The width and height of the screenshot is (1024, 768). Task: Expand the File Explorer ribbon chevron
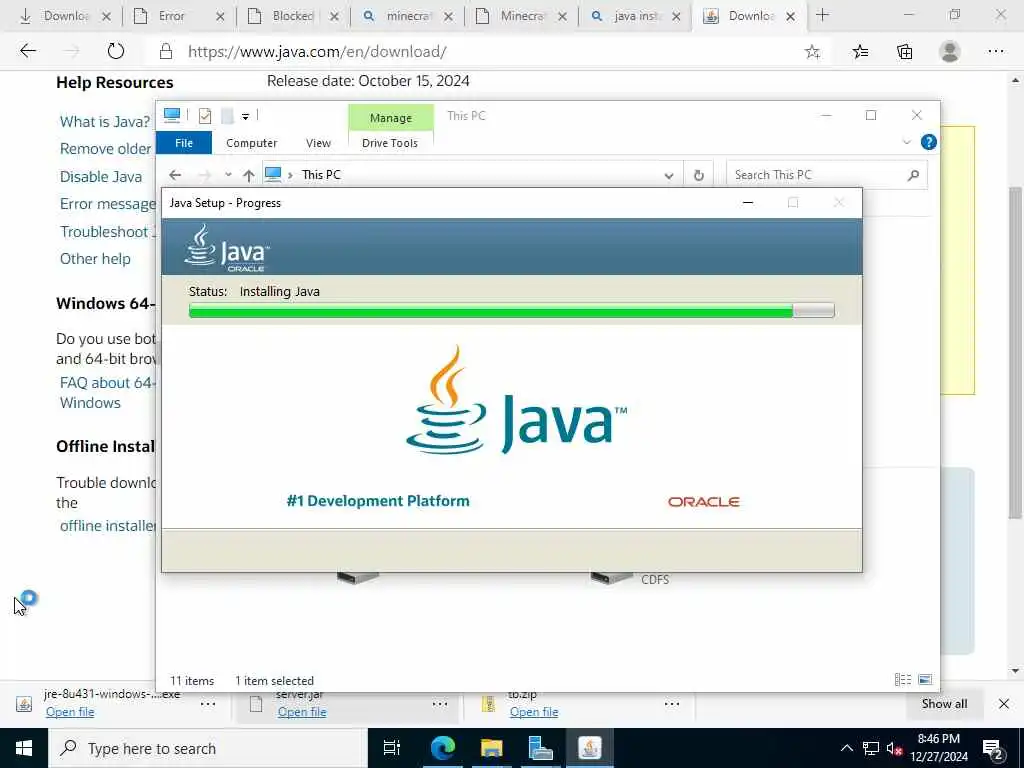pos(906,142)
